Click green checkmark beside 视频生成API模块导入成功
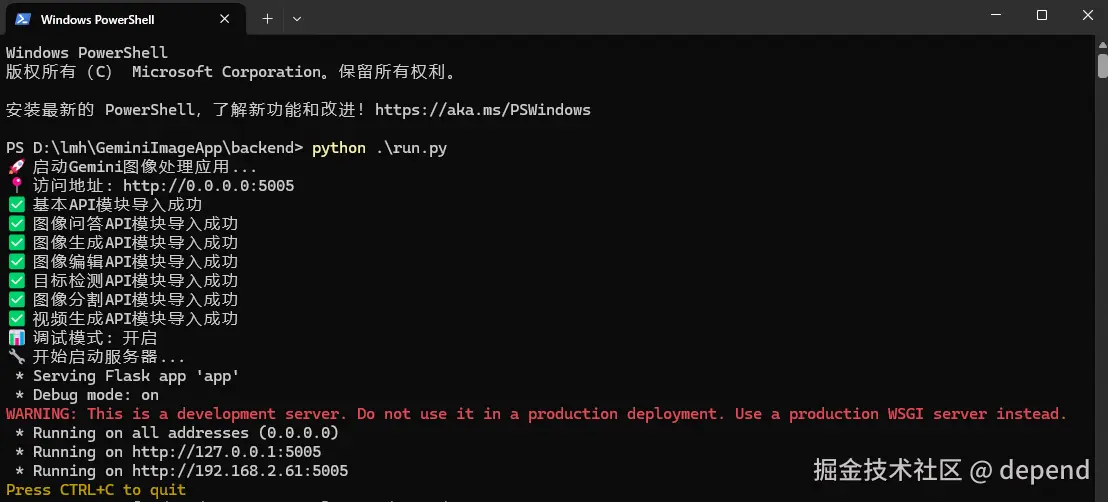Image resolution: width=1108 pixels, height=502 pixels. click(x=16, y=319)
